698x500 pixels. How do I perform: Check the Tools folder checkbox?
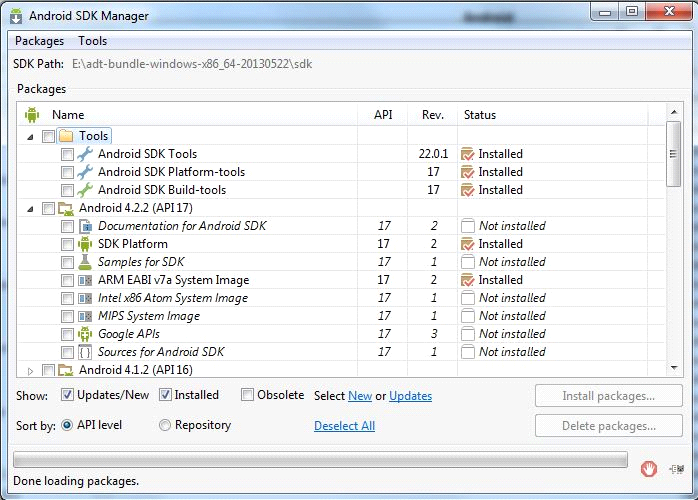[x=48, y=136]
